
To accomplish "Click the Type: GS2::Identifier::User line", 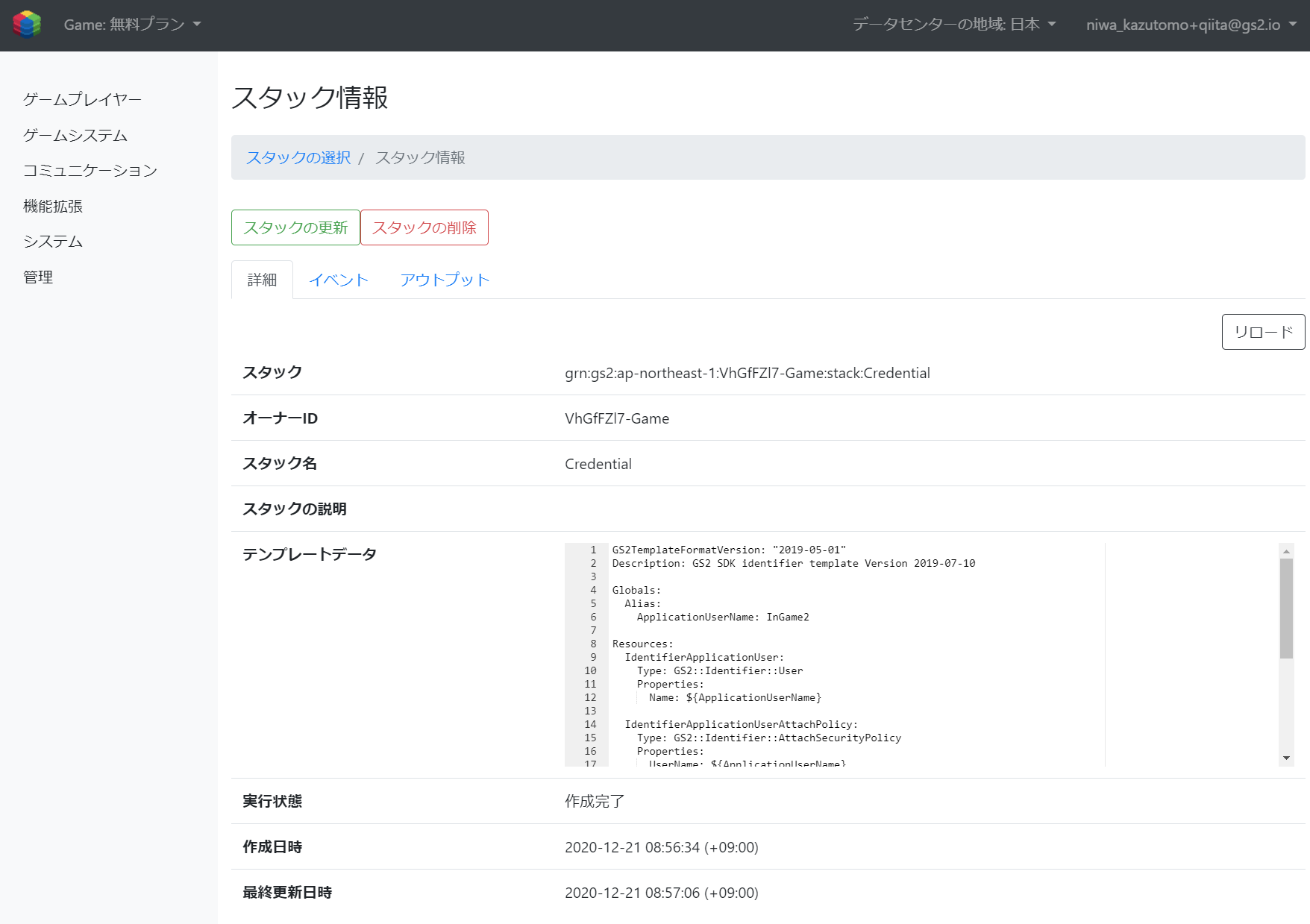I will (720, 670).
